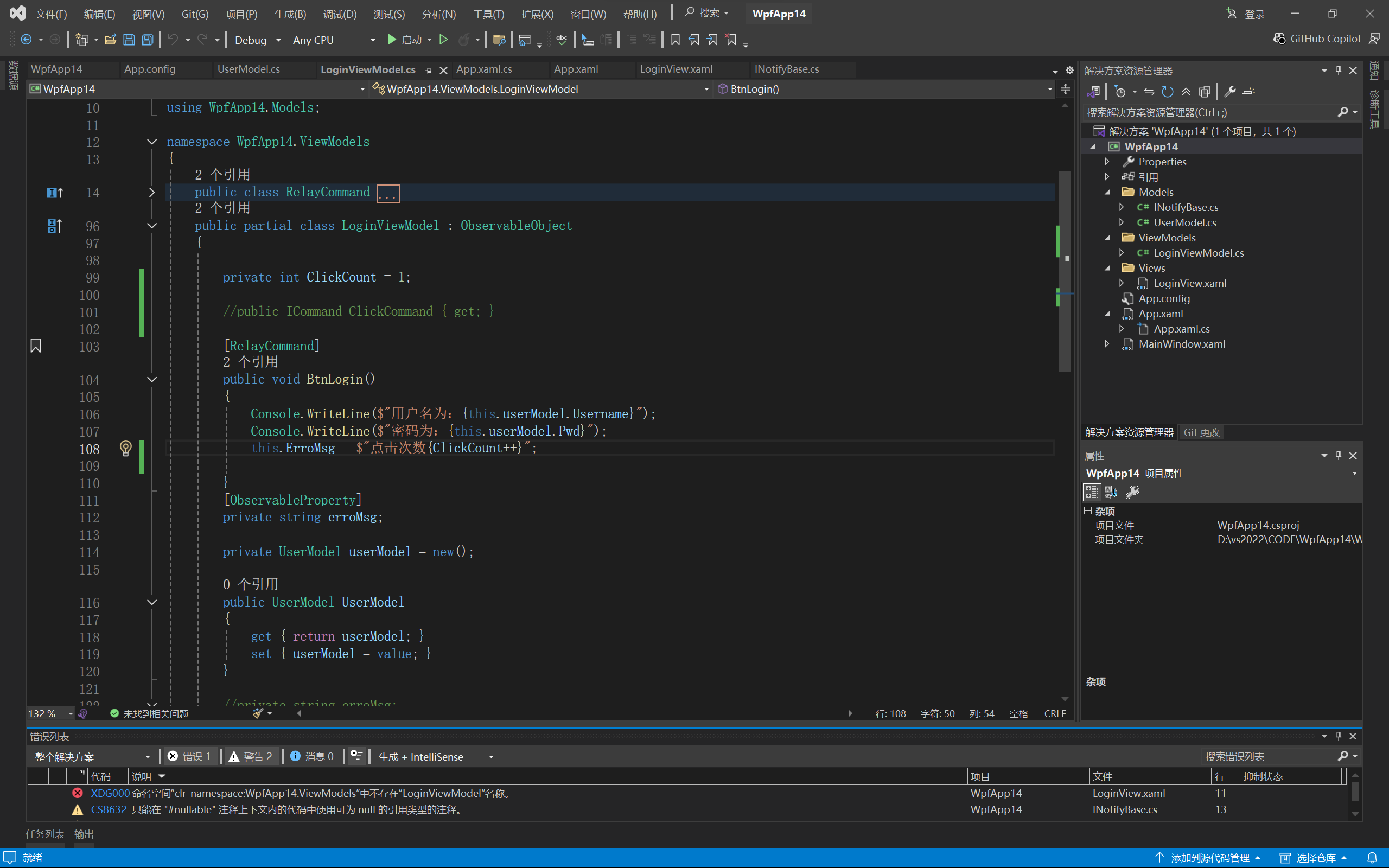Open the Git(G) menu
Screen dimensions: 1389x868
pyautogui.click(x=195, y=14)
